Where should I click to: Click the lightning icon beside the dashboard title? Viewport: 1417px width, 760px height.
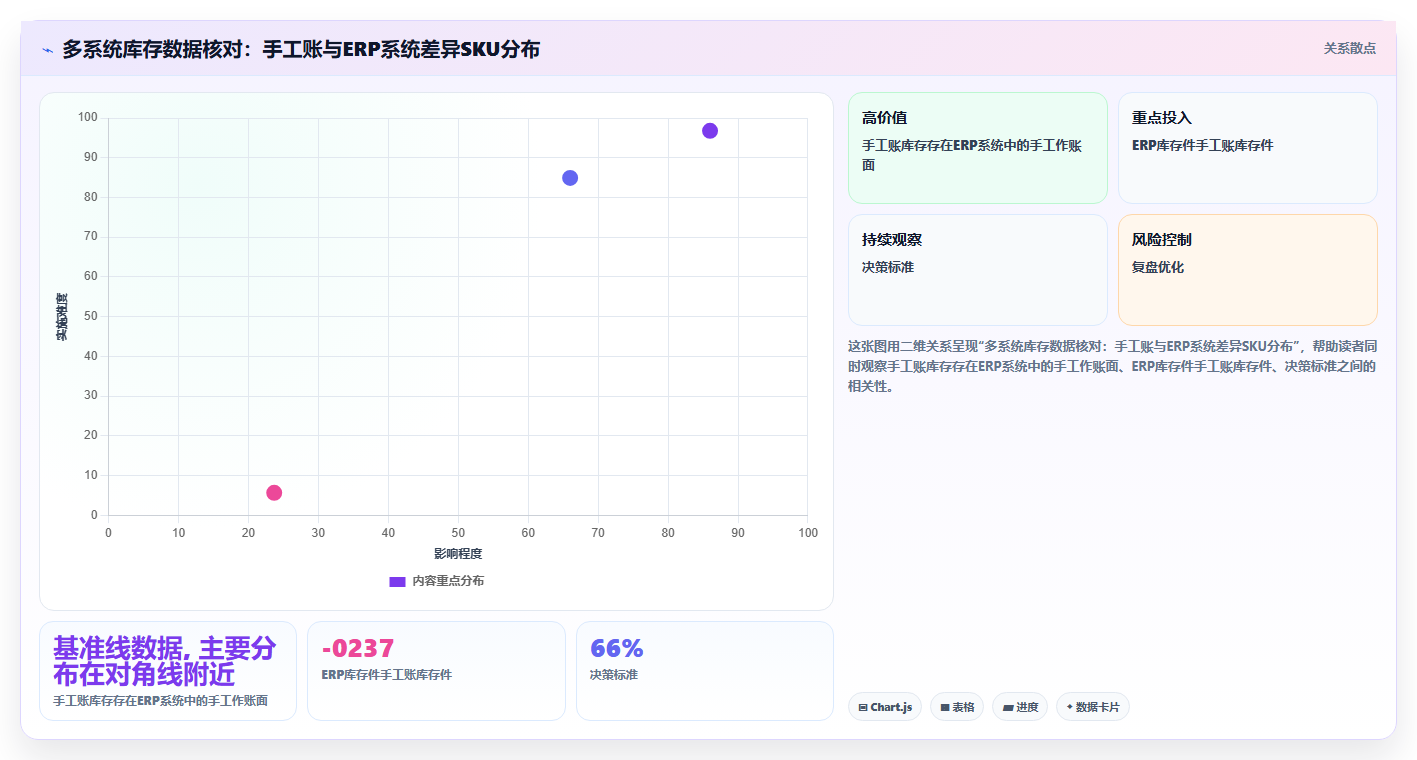pos(47,49)
